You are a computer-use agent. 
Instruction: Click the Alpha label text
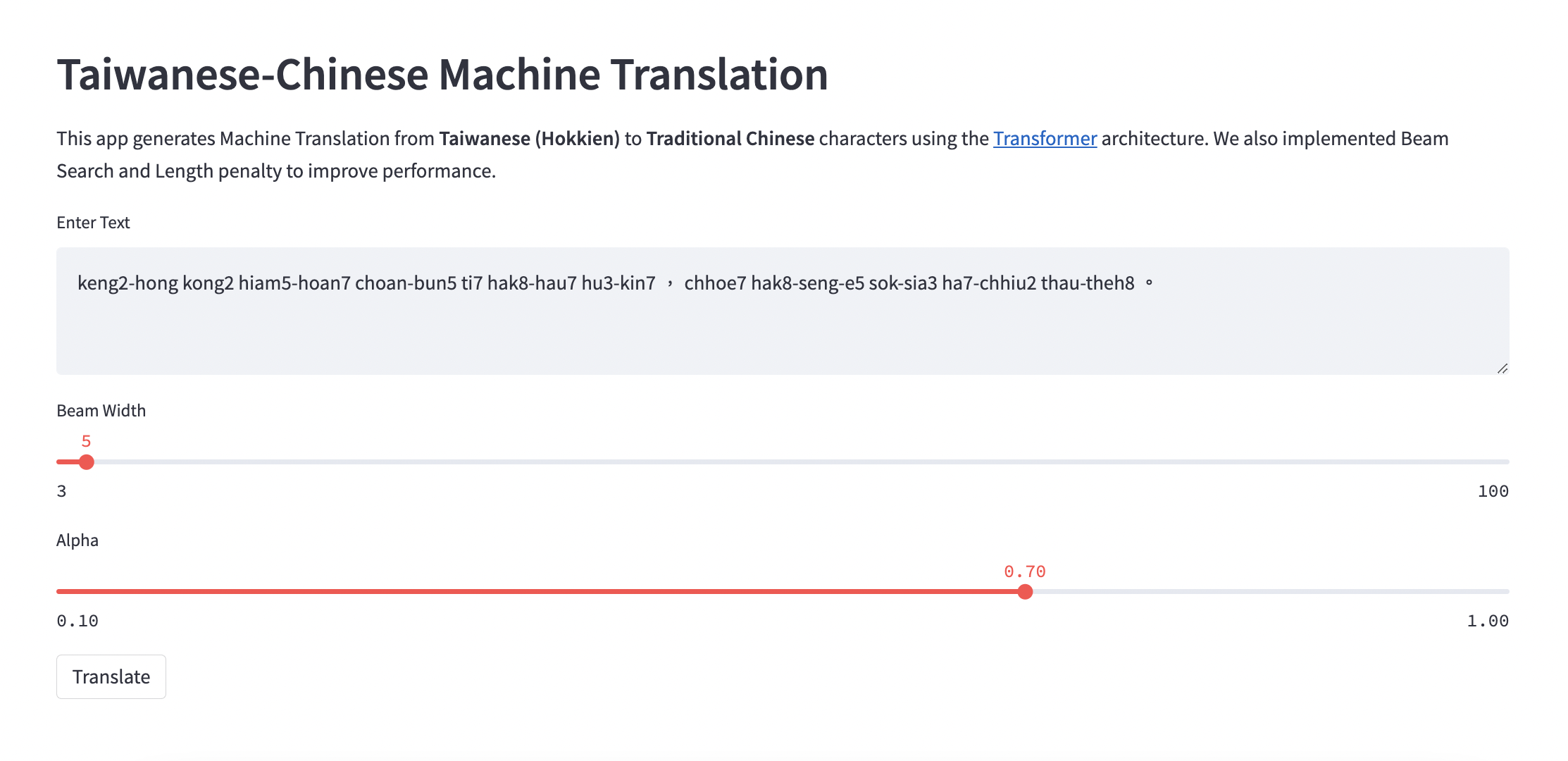pyautogui.click(x=77, y=540)
